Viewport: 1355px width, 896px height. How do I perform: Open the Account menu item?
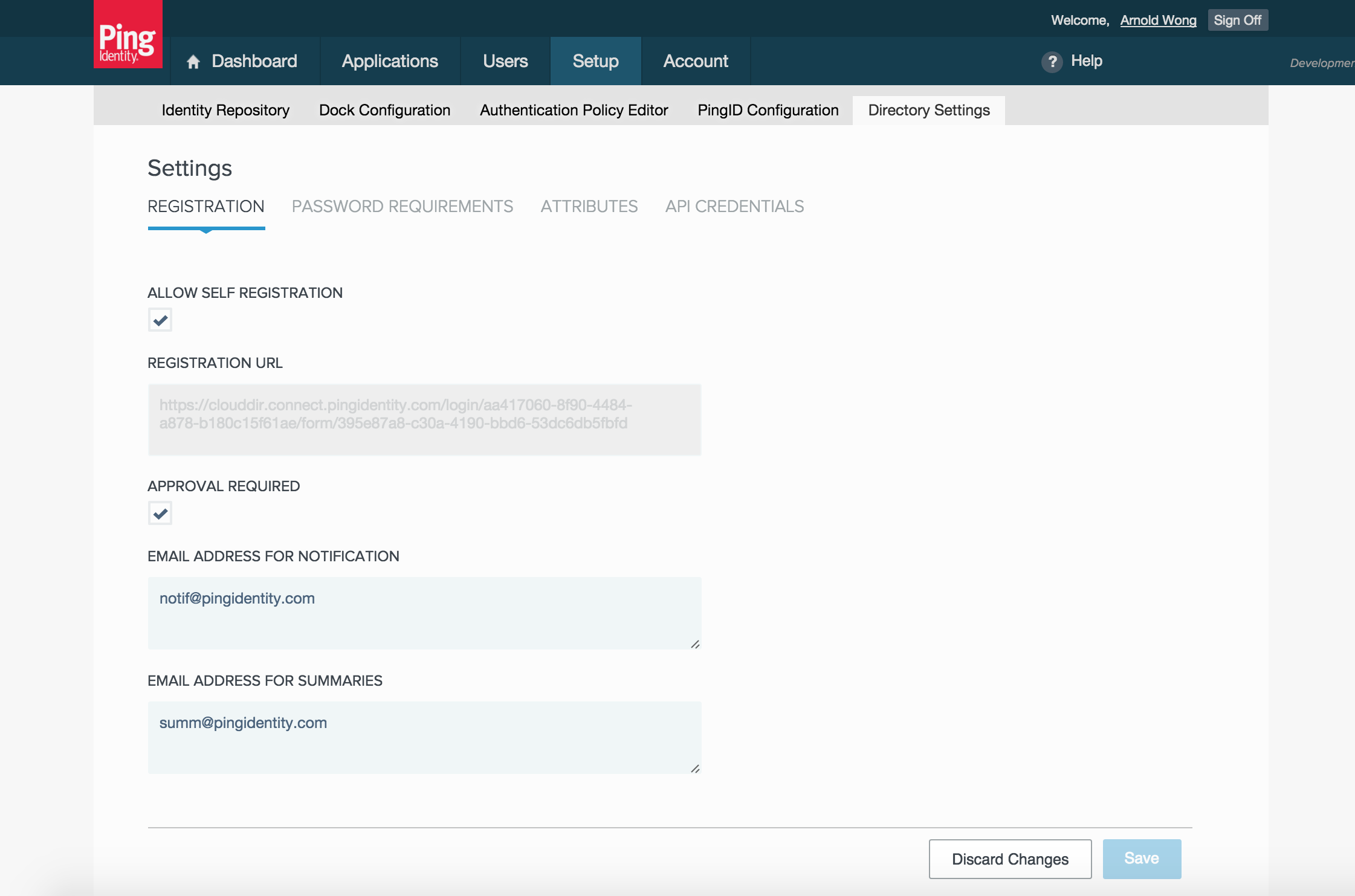tap(696, 61)
